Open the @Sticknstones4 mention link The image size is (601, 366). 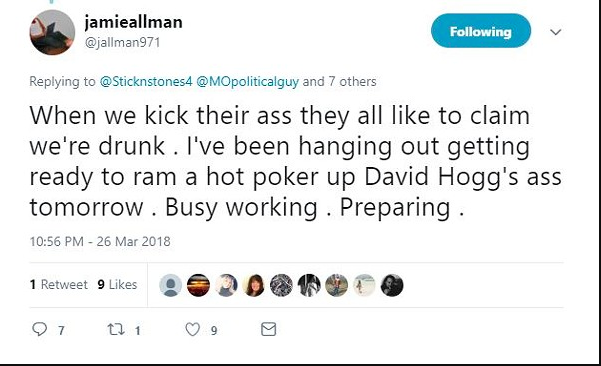146,82
